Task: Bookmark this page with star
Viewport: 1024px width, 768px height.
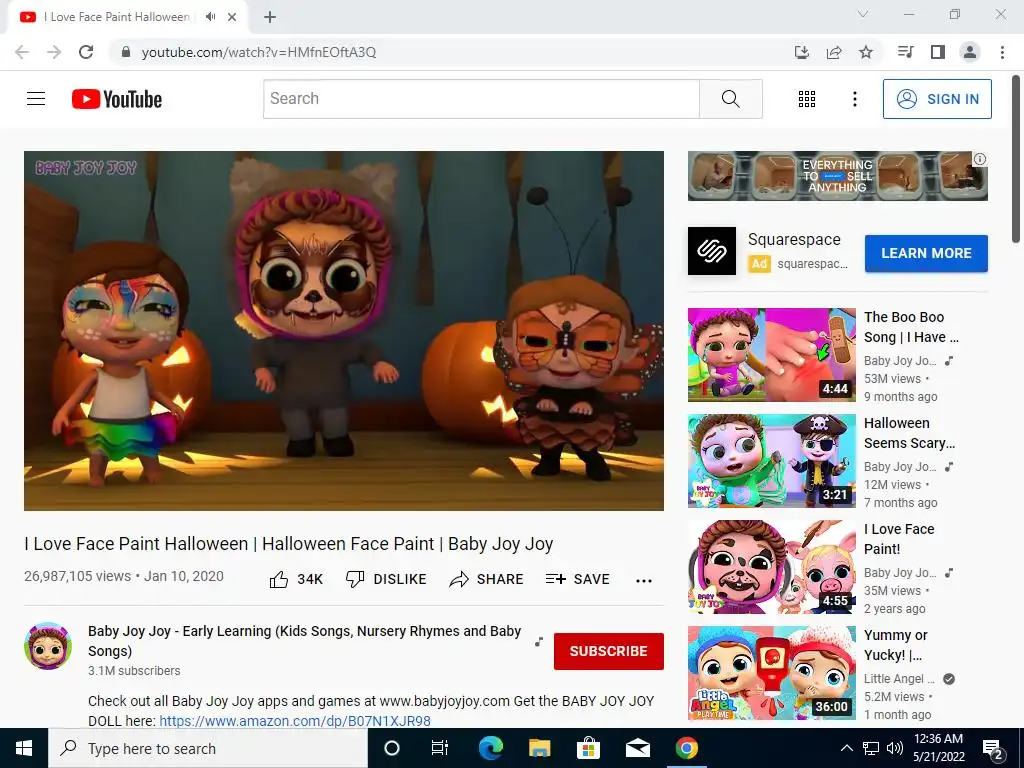Action: tap(866, 52)
